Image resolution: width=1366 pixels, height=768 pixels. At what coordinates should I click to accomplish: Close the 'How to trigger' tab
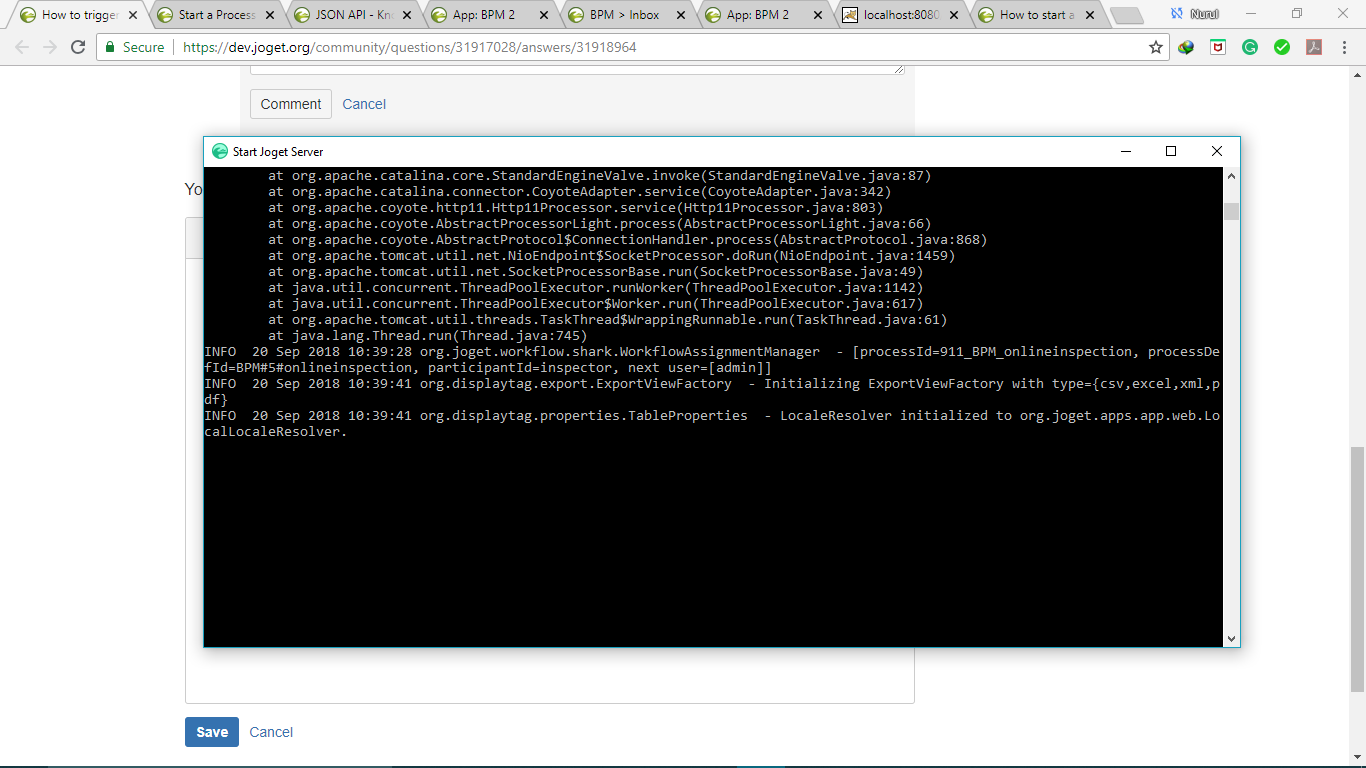tap(134, 15)
